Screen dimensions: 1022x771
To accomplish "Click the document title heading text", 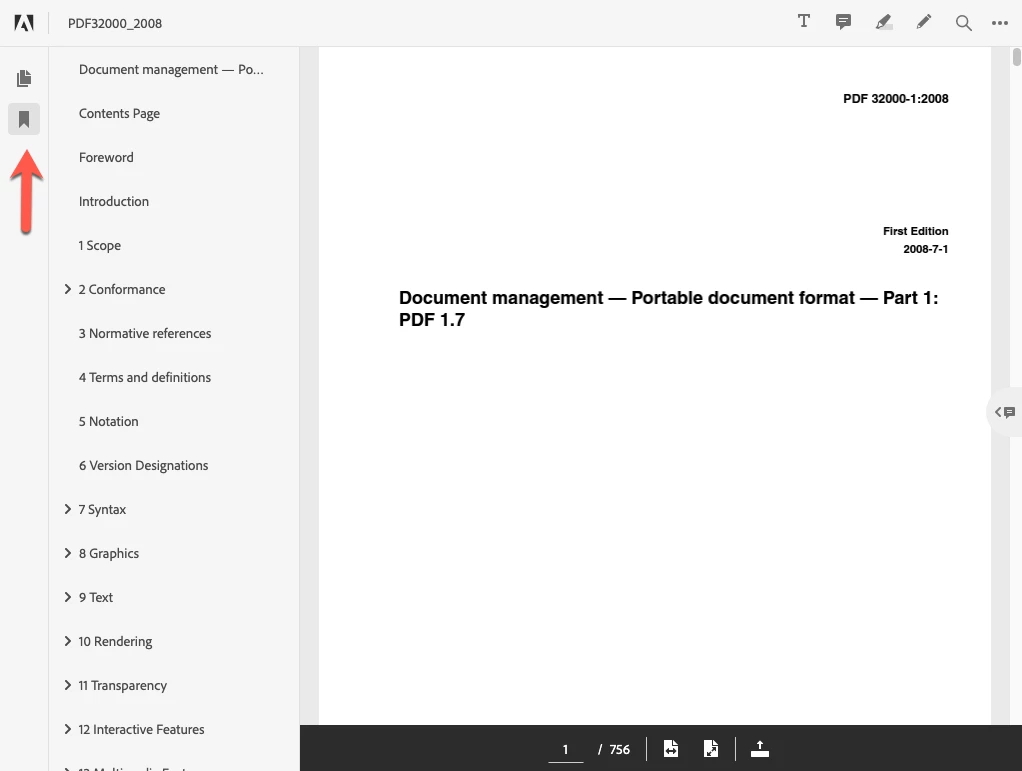I will pos(668,308).
